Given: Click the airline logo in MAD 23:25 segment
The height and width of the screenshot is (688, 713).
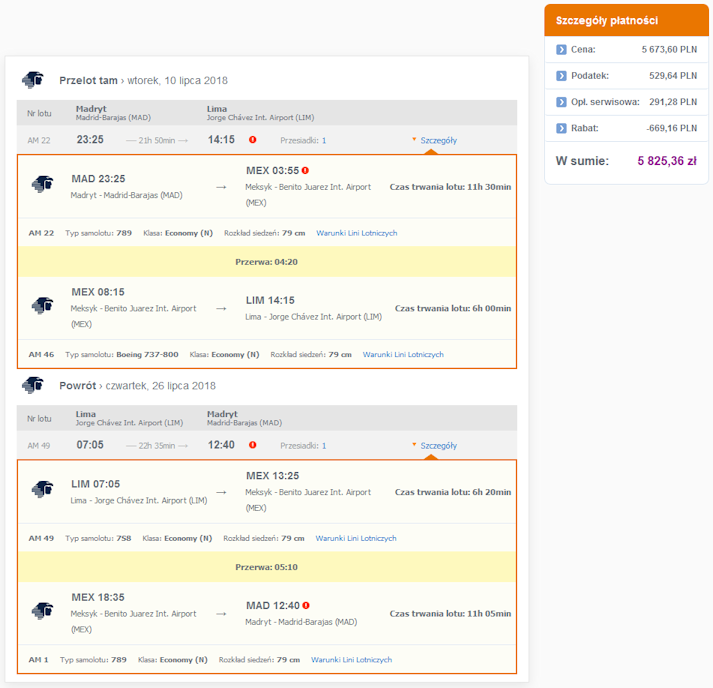Looking at the screenshot, I should point(42,184).
